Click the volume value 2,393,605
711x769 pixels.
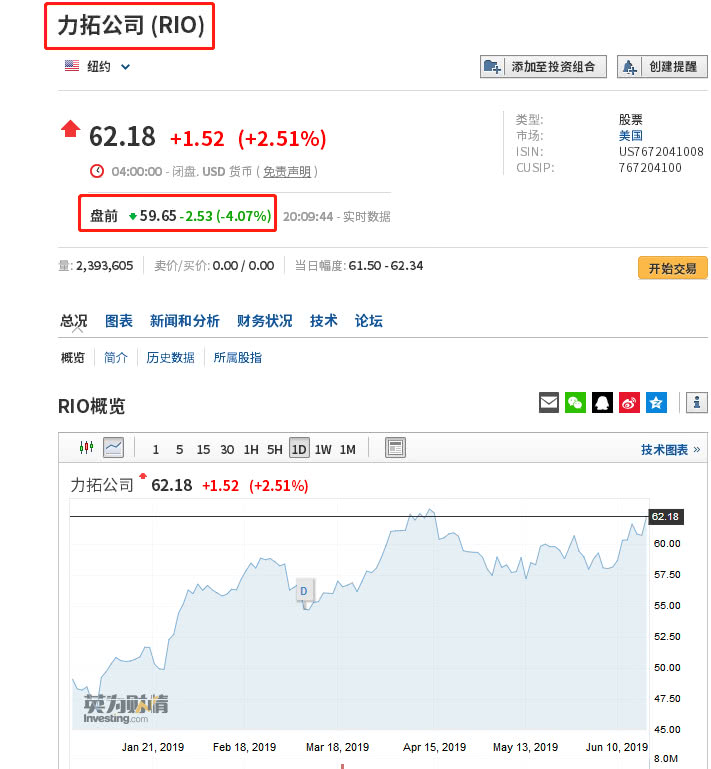click(x=104, y=265)
